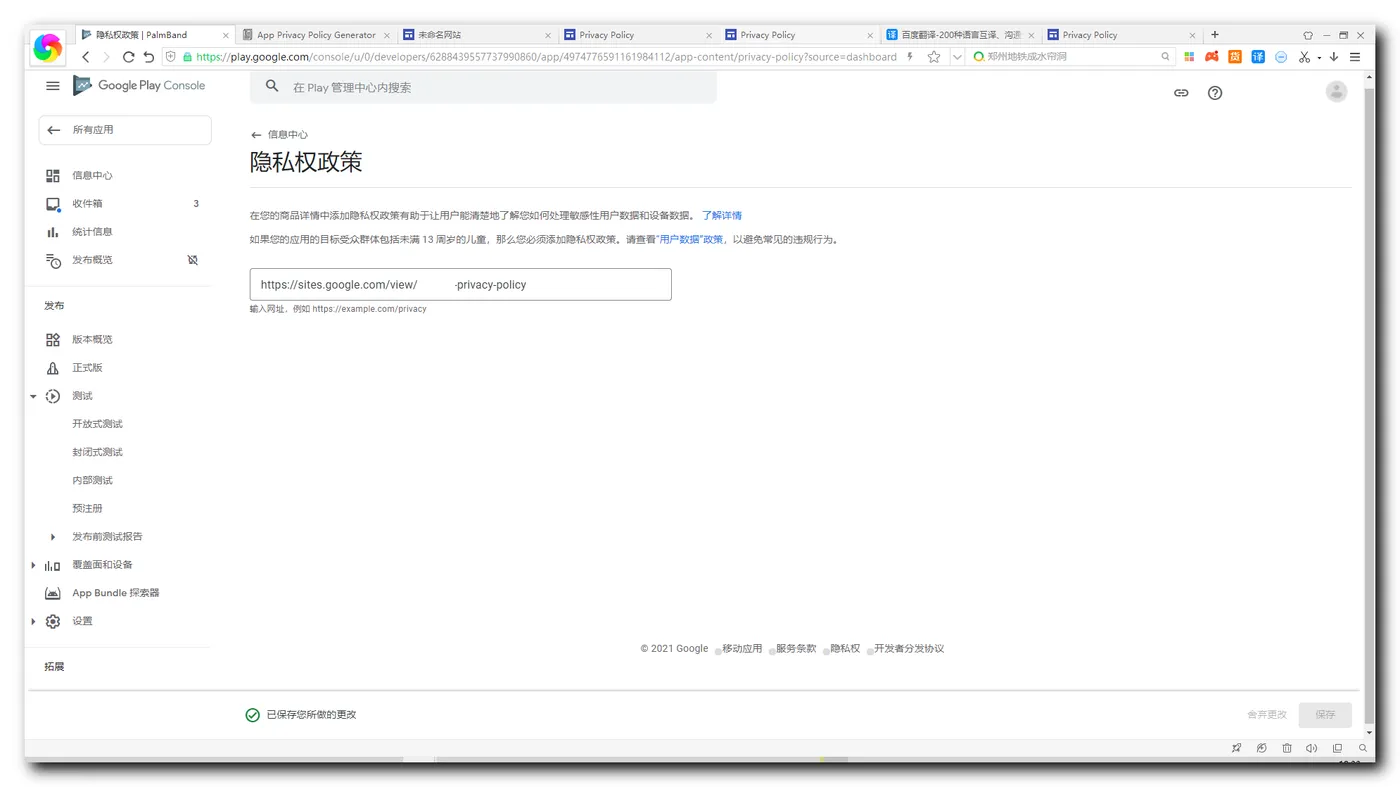
Task: Close the App Privacy Policy Generator tab
Action: tap(387, 35)
